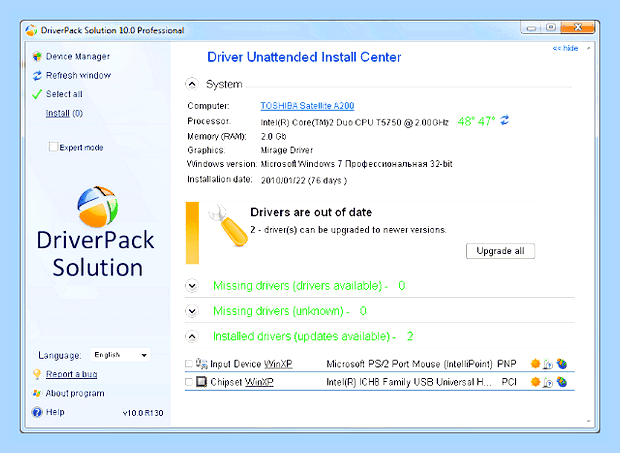
Task: Click the document icon in Input Device row
Action: point(548,364)
